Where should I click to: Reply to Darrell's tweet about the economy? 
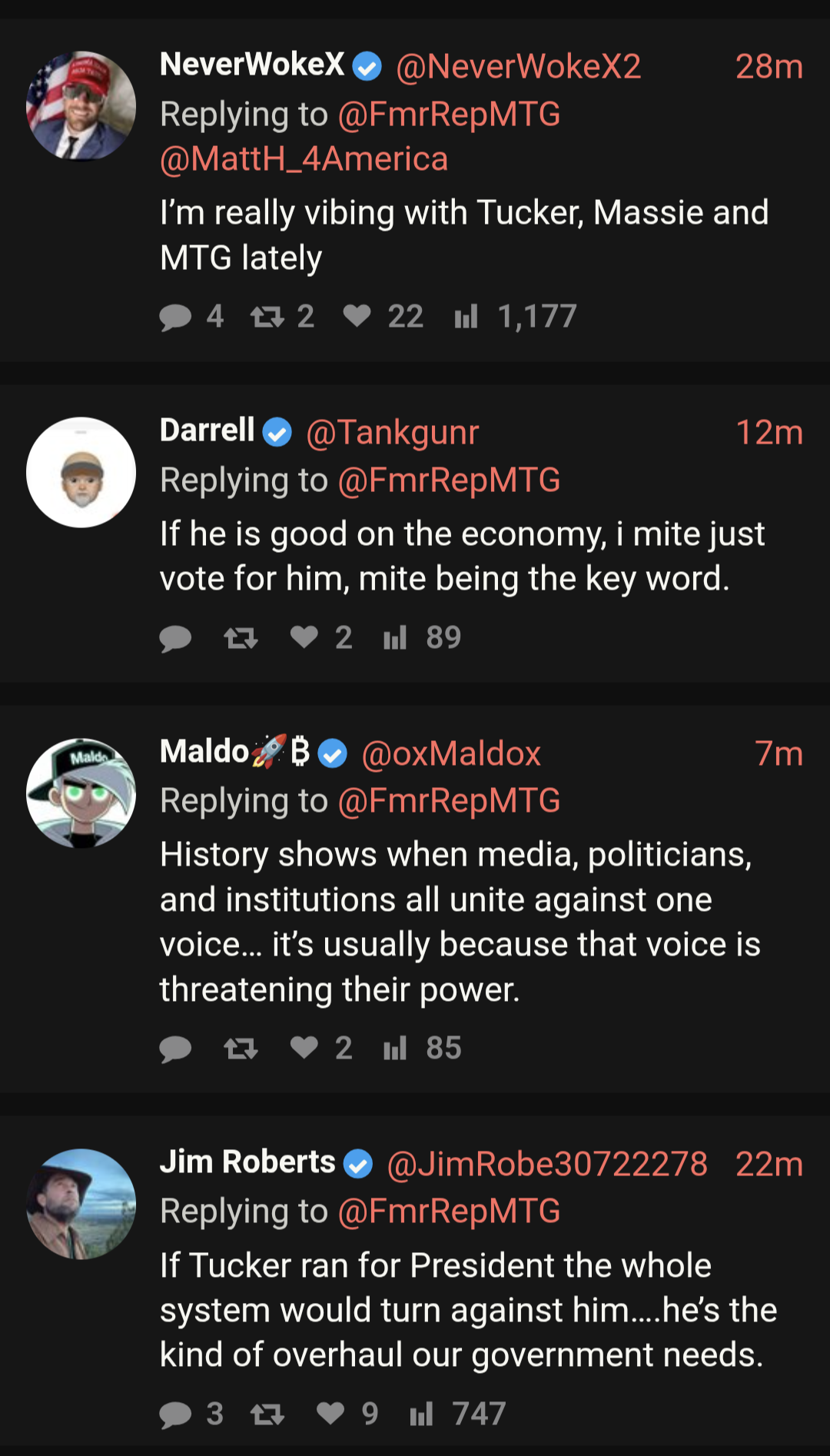[175, 638]
